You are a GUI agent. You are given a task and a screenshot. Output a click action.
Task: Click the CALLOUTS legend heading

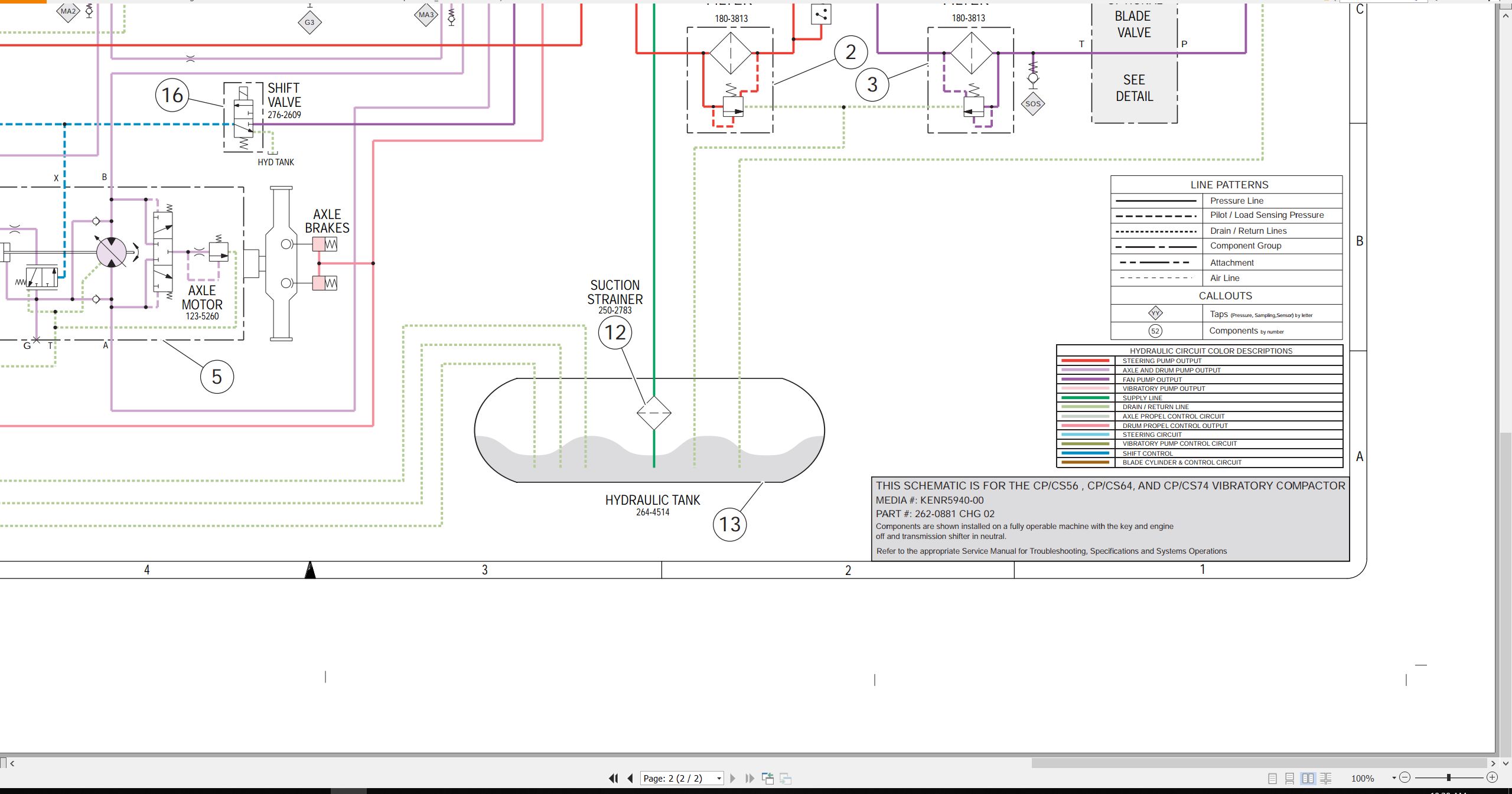[1225, 296]
